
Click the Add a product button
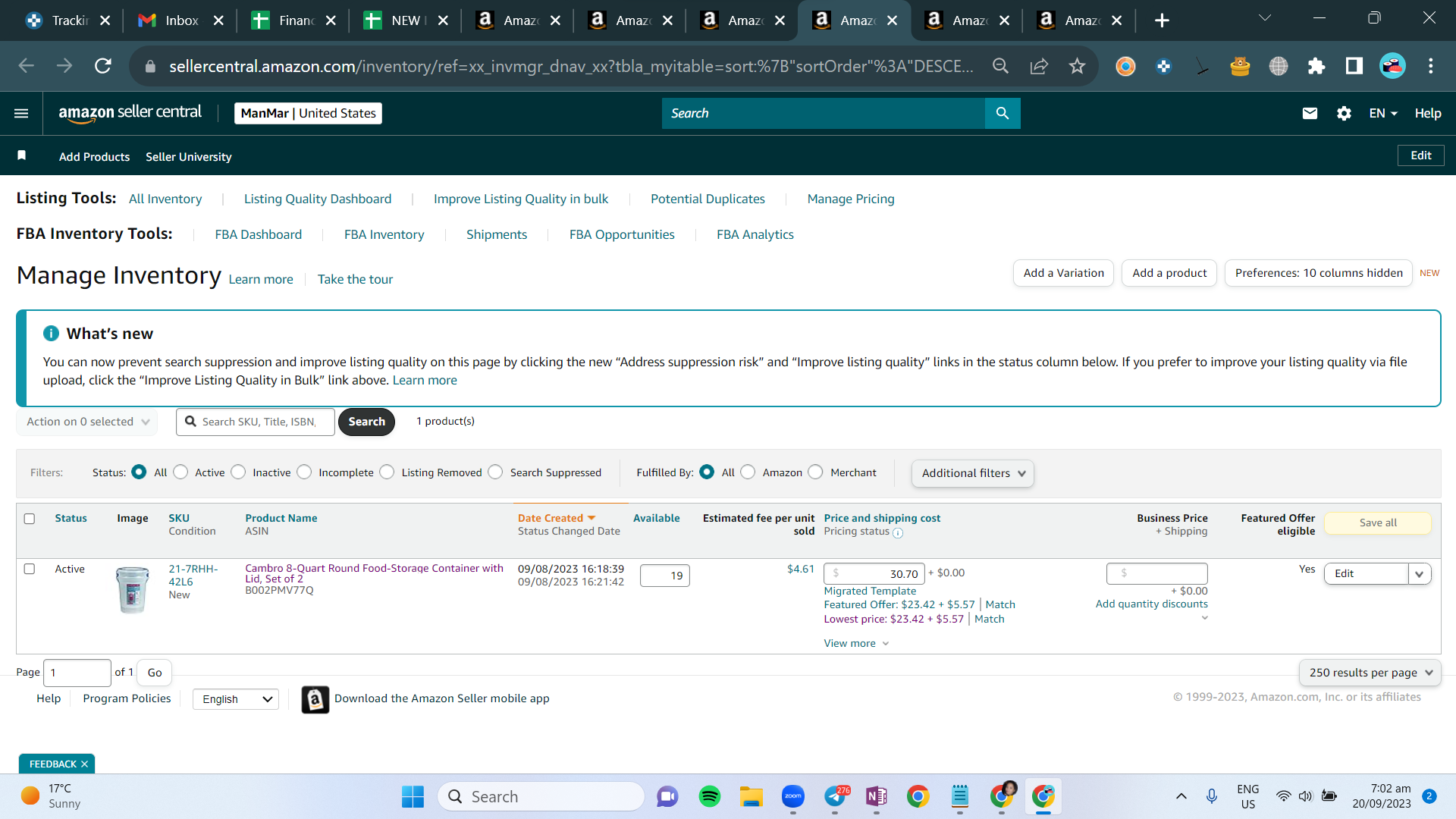click(x=1169, y=273)
